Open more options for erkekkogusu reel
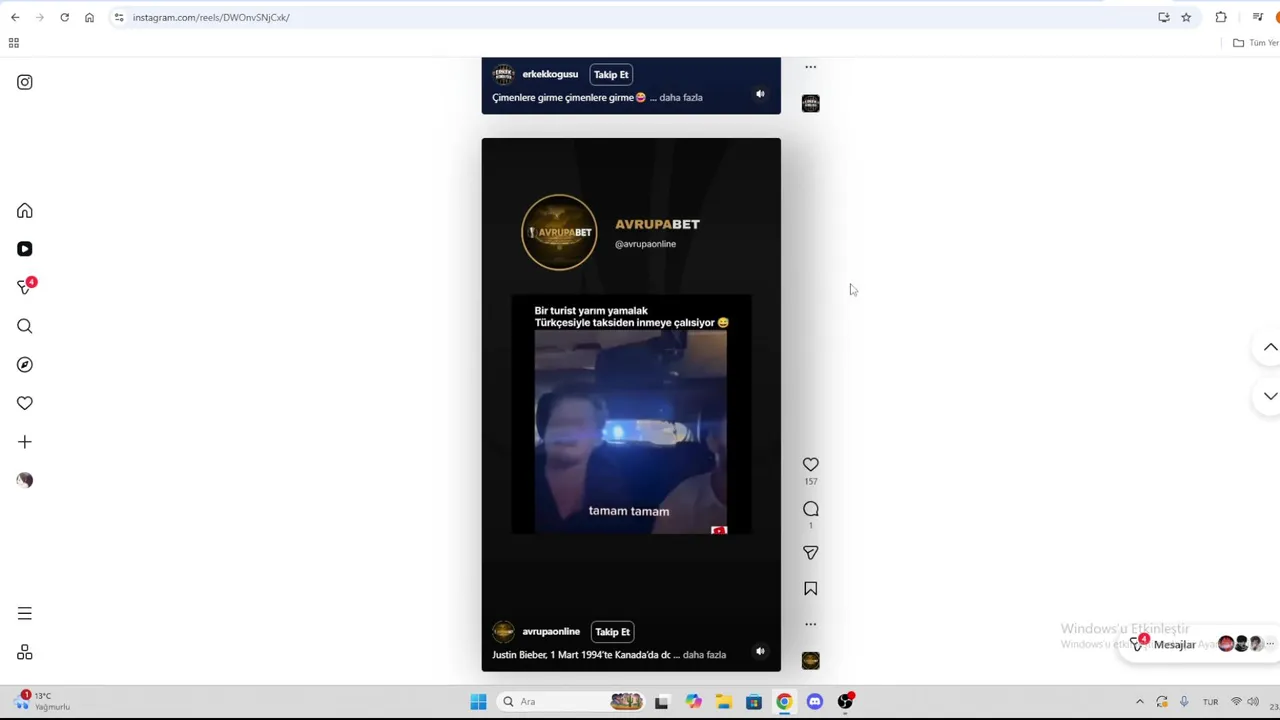The image size is (1280, 720). (x=811, y=67)
